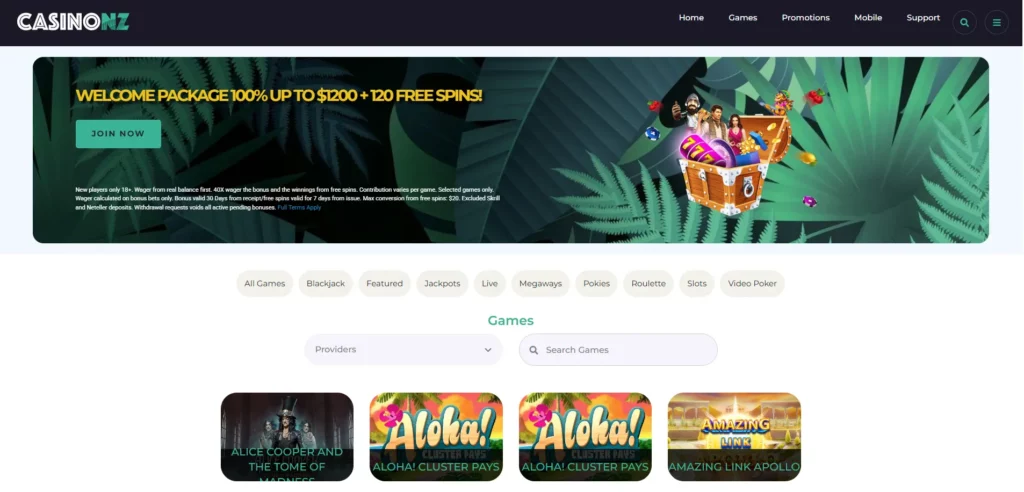Open the Full Terms Apply link
1024x492 pixels.
(x=299, y=207)
